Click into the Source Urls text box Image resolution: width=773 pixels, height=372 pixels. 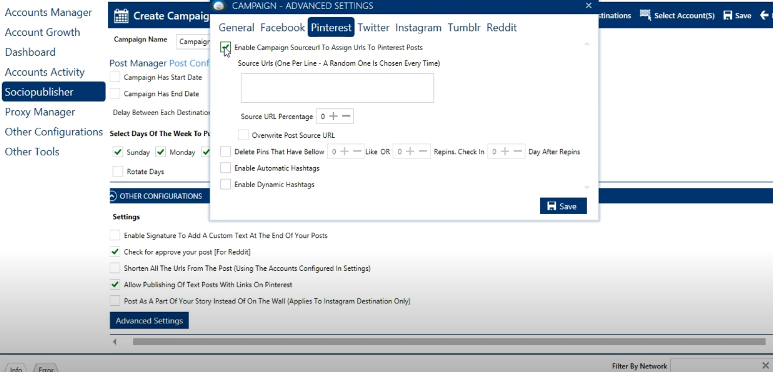click(x=337, y=88)
